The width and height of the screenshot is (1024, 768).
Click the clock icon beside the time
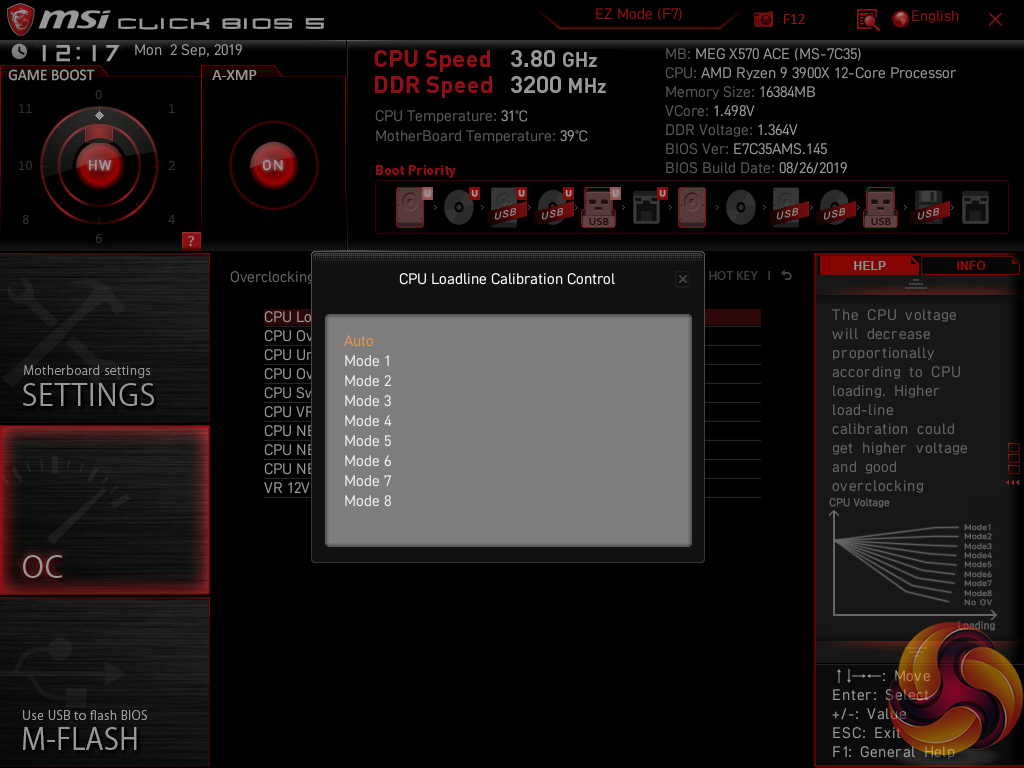[20, 51]
